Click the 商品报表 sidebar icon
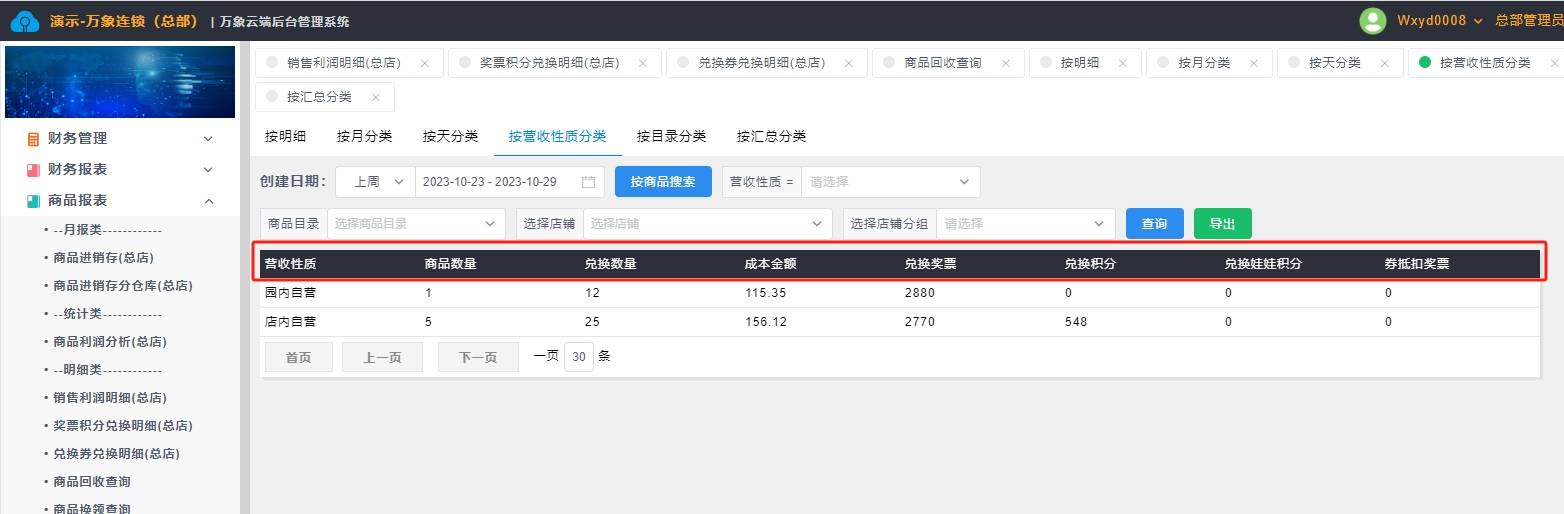 coord(33,201)
